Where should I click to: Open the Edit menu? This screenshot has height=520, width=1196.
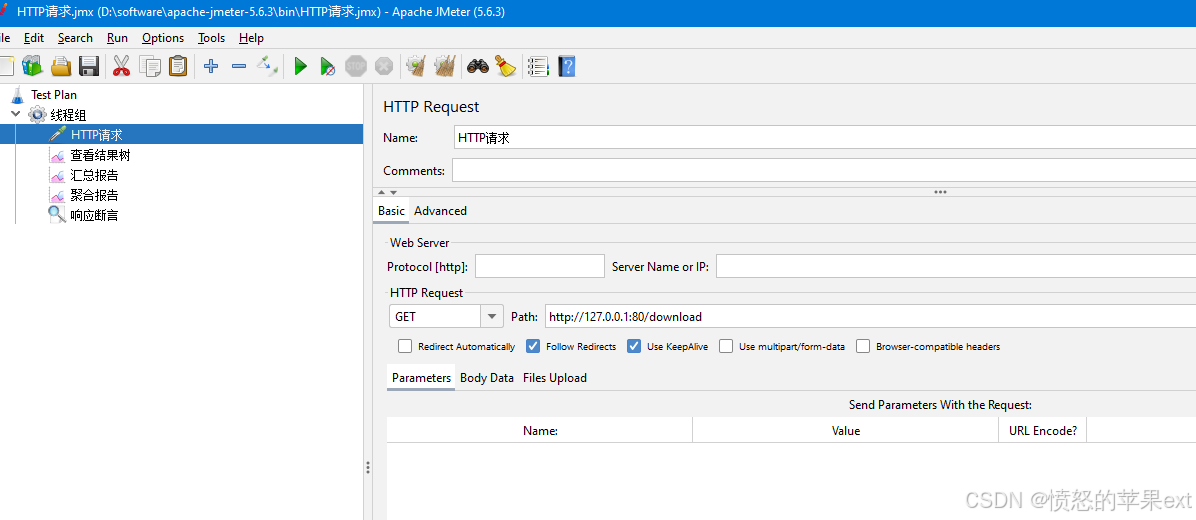34,38
